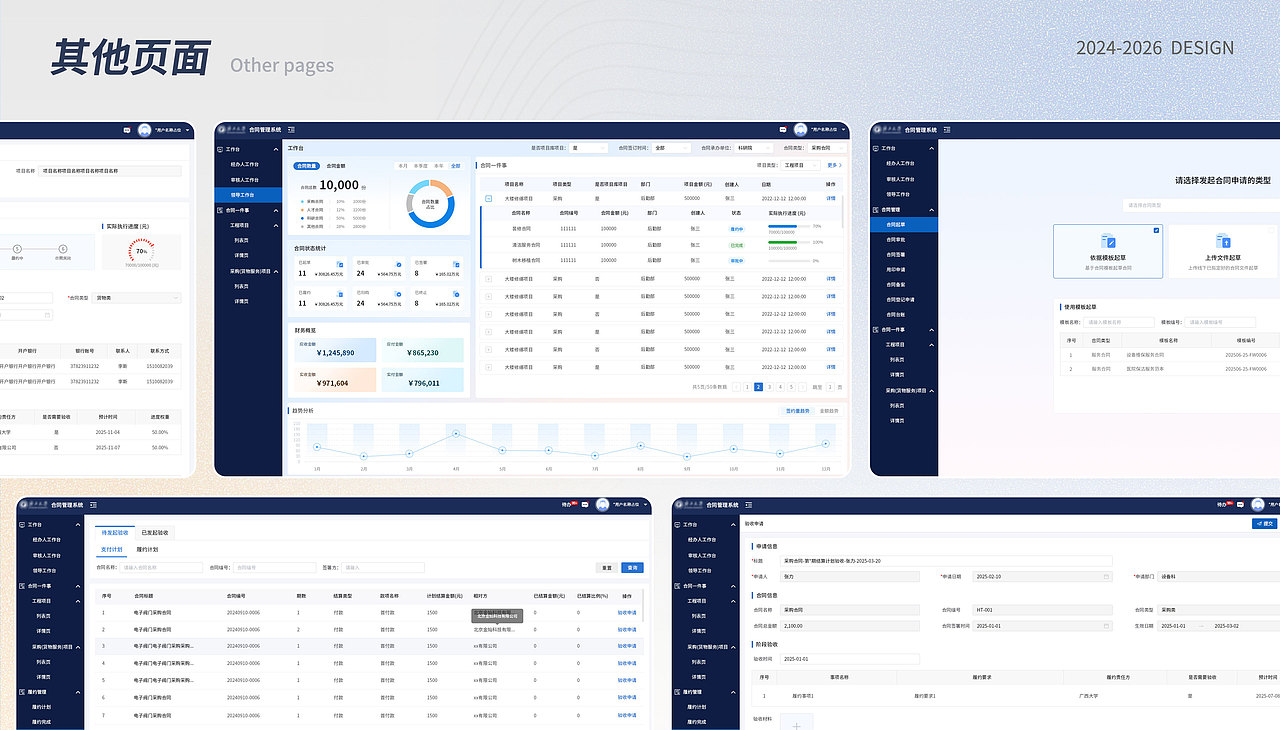This screenshot has height=730, width=1280.
Task: Click the 查询 button in acceptance list
Action: click(631, 567)
